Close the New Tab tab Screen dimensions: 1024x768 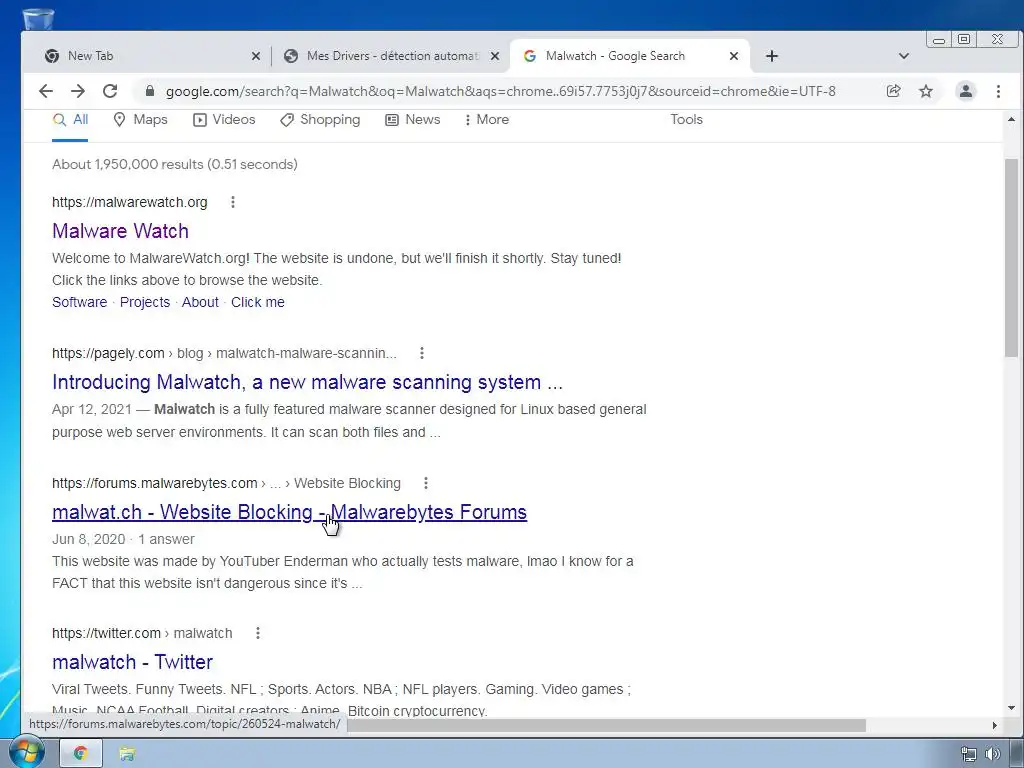[x=255, y=56]
